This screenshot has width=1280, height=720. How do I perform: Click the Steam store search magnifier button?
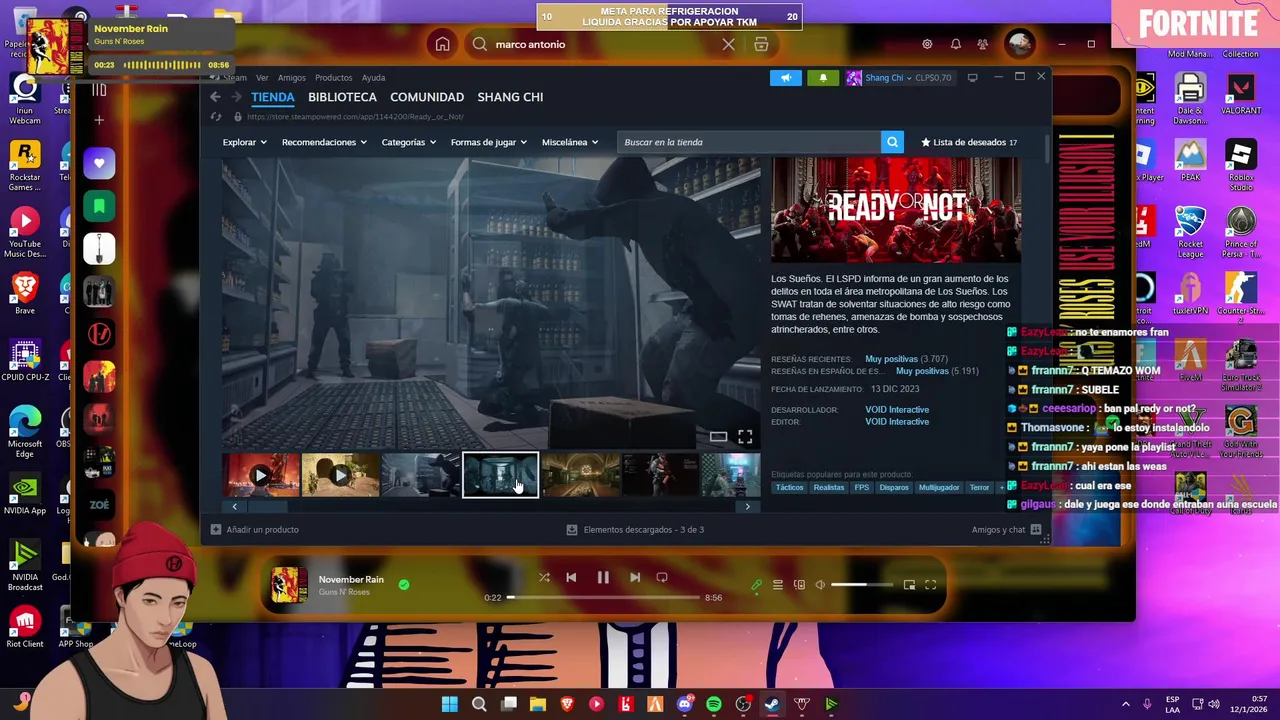click(892, 142)
